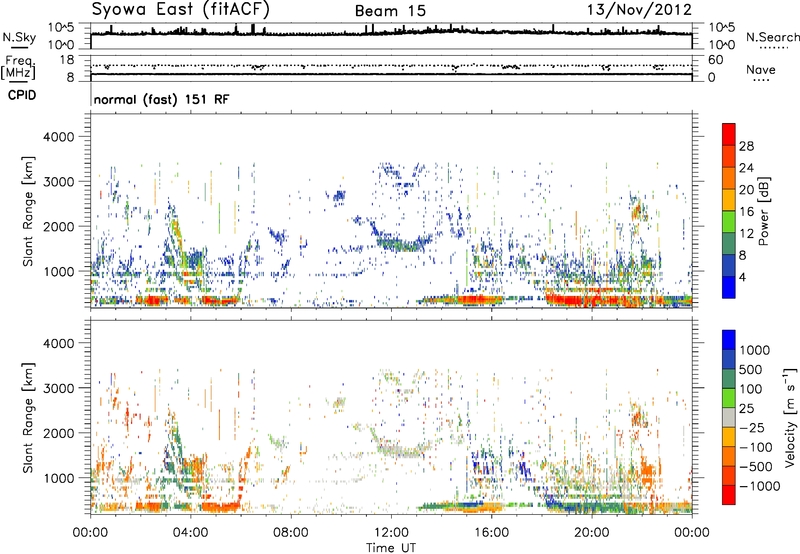This screenshot has width=800, height=554.
Task: Click the '1000' positive velocity scale value
Action: (x=755, y=350)
